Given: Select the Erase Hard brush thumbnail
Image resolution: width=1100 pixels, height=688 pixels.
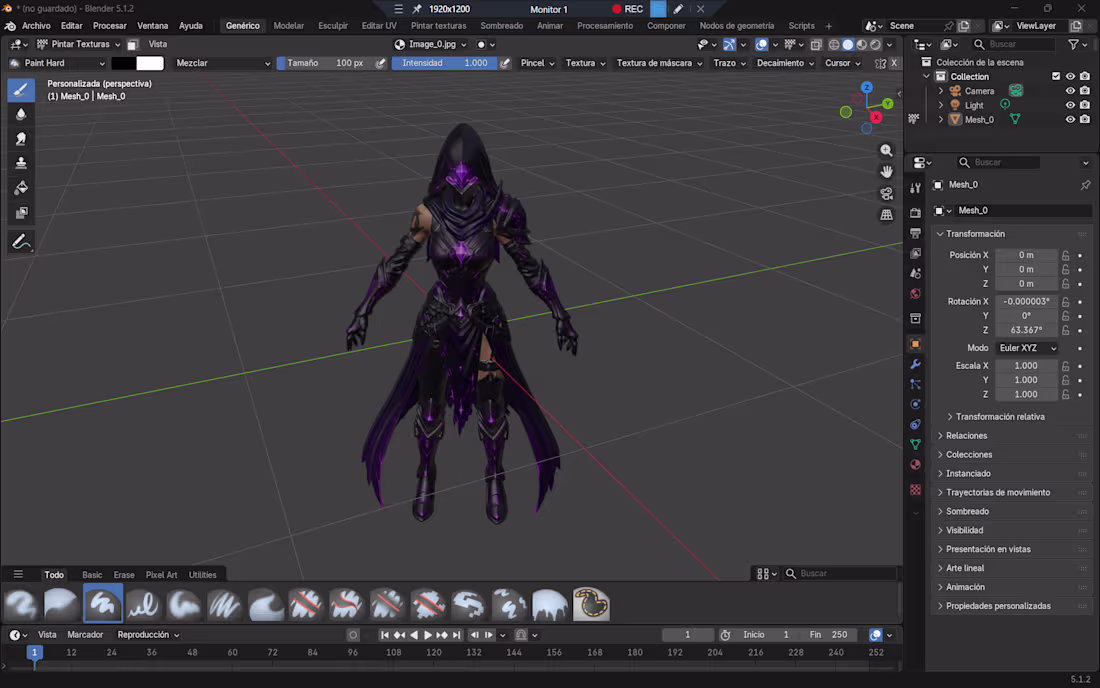Looking at the screenshot, I should [306, 605].
